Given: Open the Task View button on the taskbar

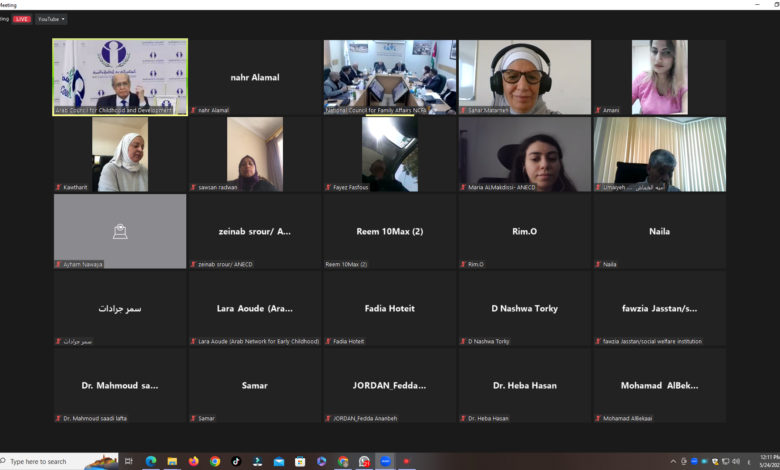Looking at the screenshot, I should click(x=129, y=461).
